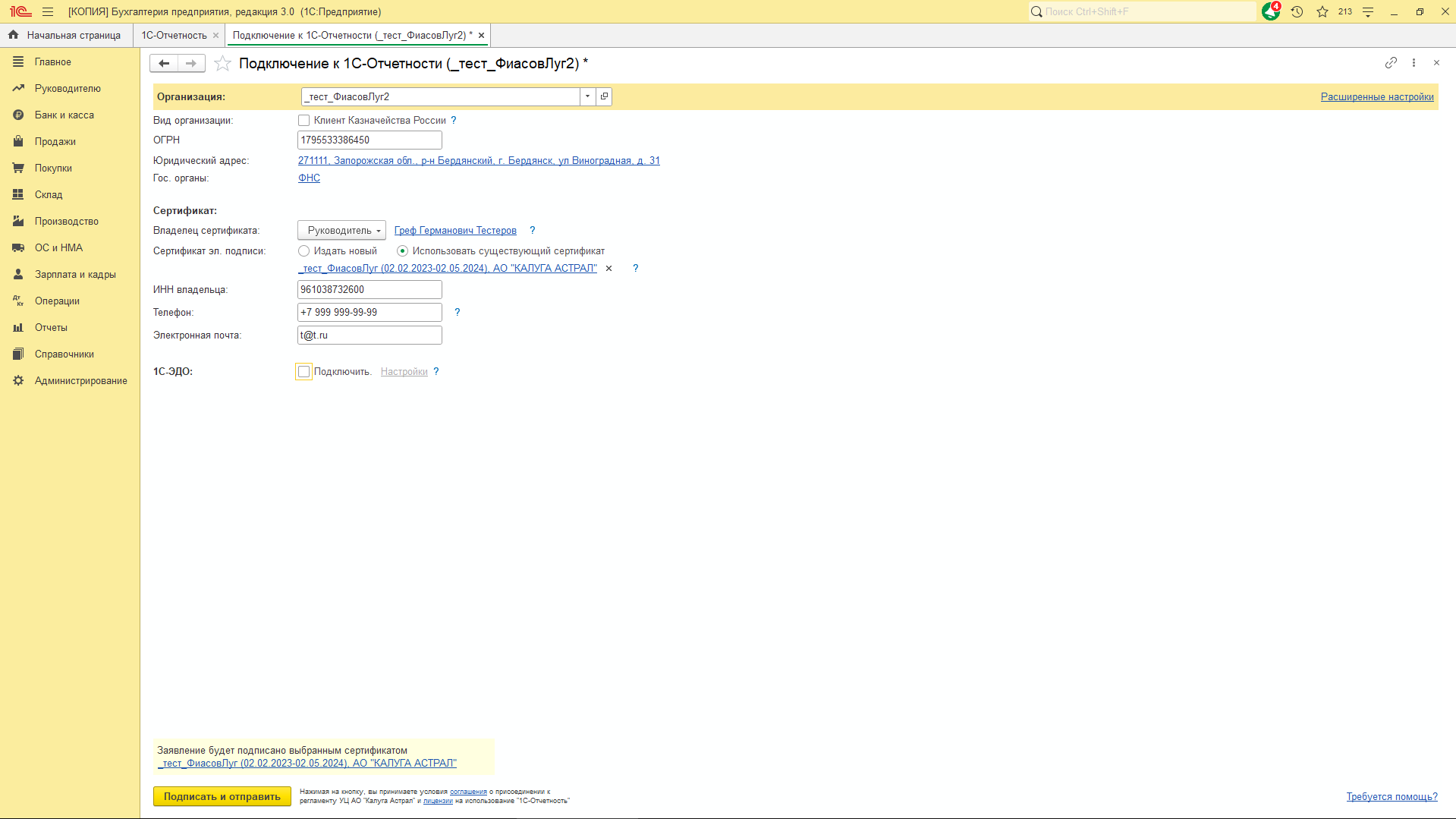Open Греф Германович Тестеров link
The image size is (1456, 819).
[455, 230]
